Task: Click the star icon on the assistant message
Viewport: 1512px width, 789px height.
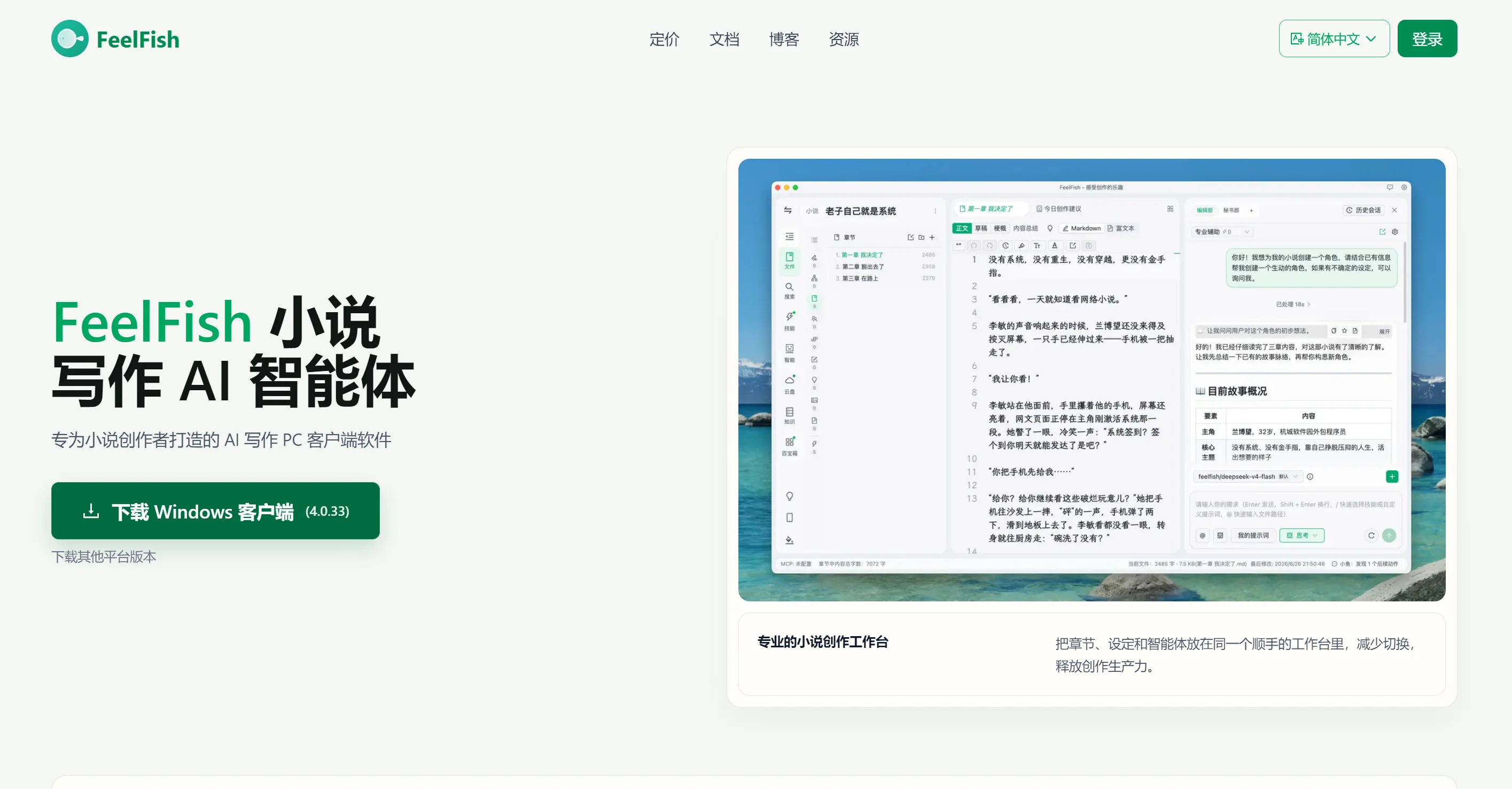Action: coord(1345,331)
